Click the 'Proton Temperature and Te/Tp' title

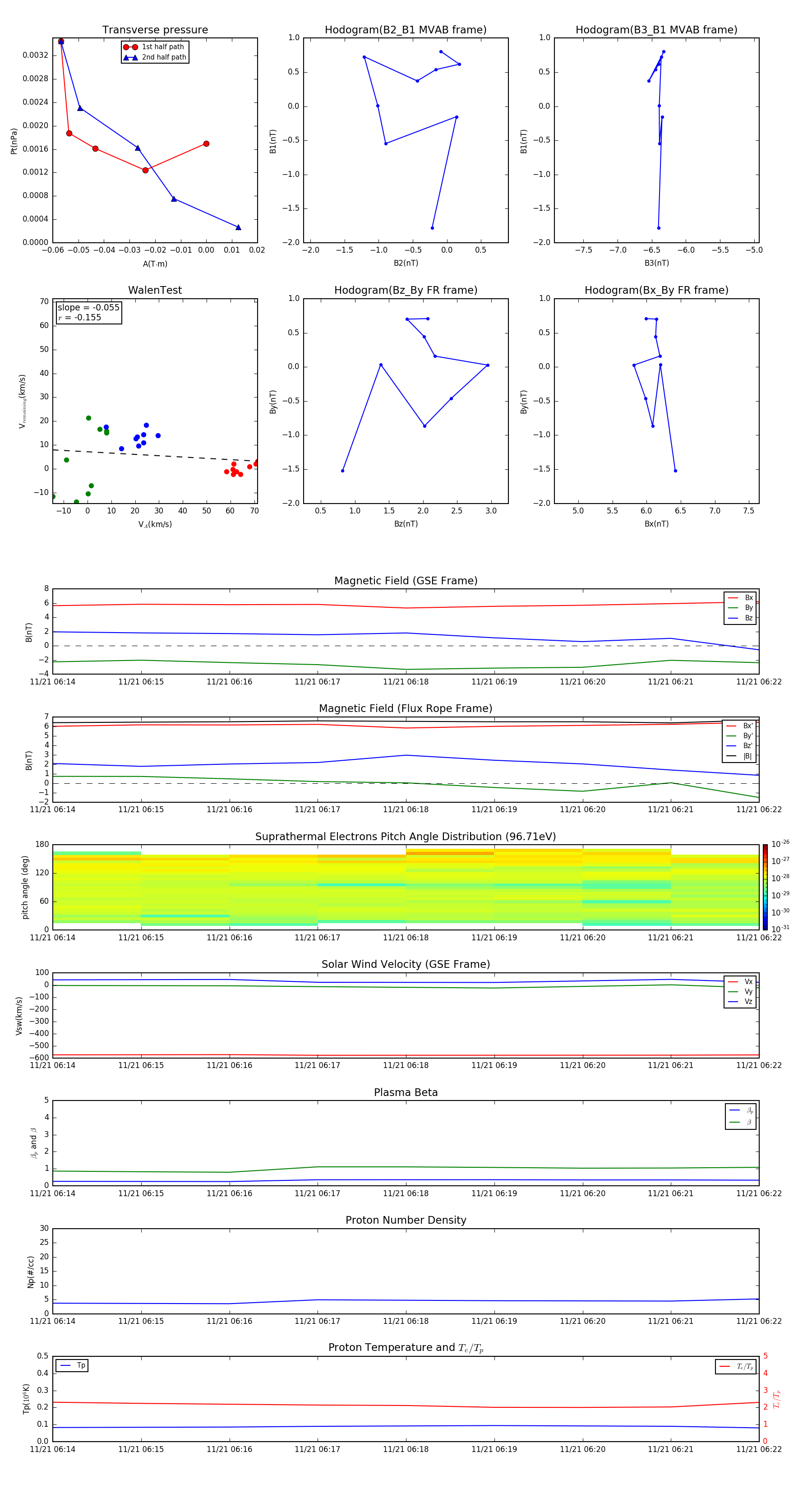pyautogui.click(x=406, y=1348)
